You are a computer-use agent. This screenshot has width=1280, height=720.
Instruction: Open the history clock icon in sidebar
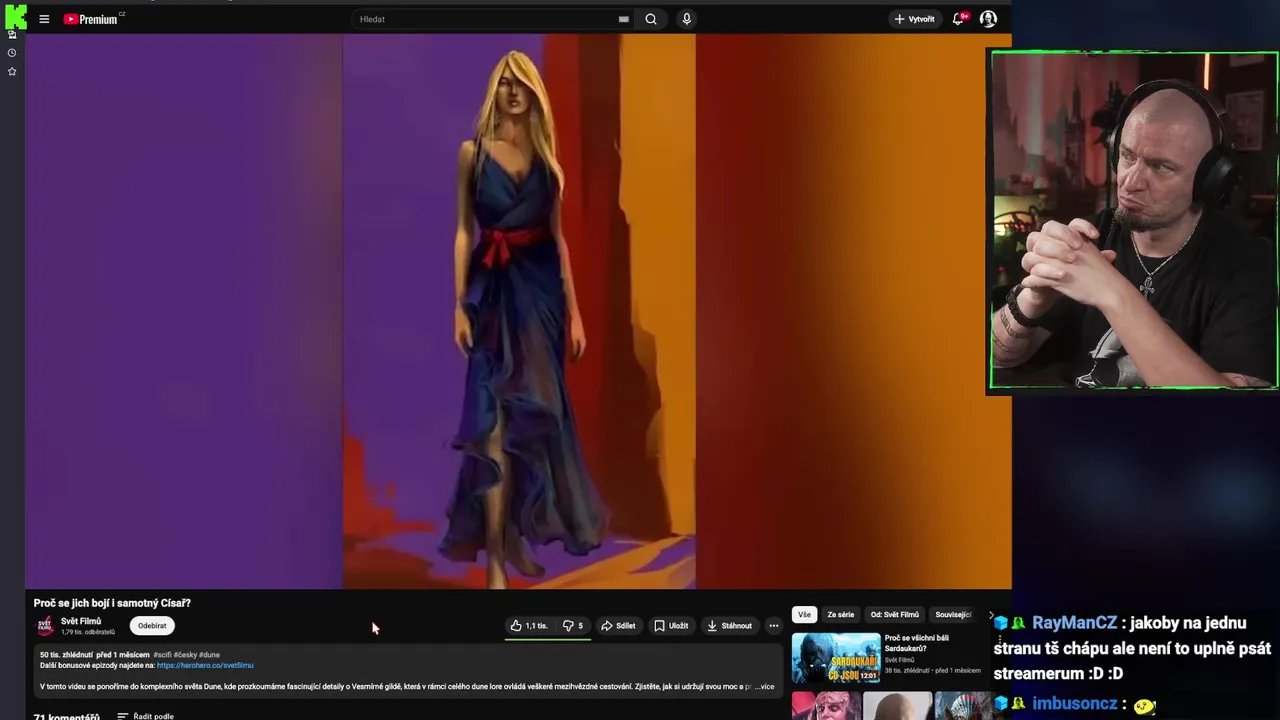pyautogui.click(x=12, y=53)
